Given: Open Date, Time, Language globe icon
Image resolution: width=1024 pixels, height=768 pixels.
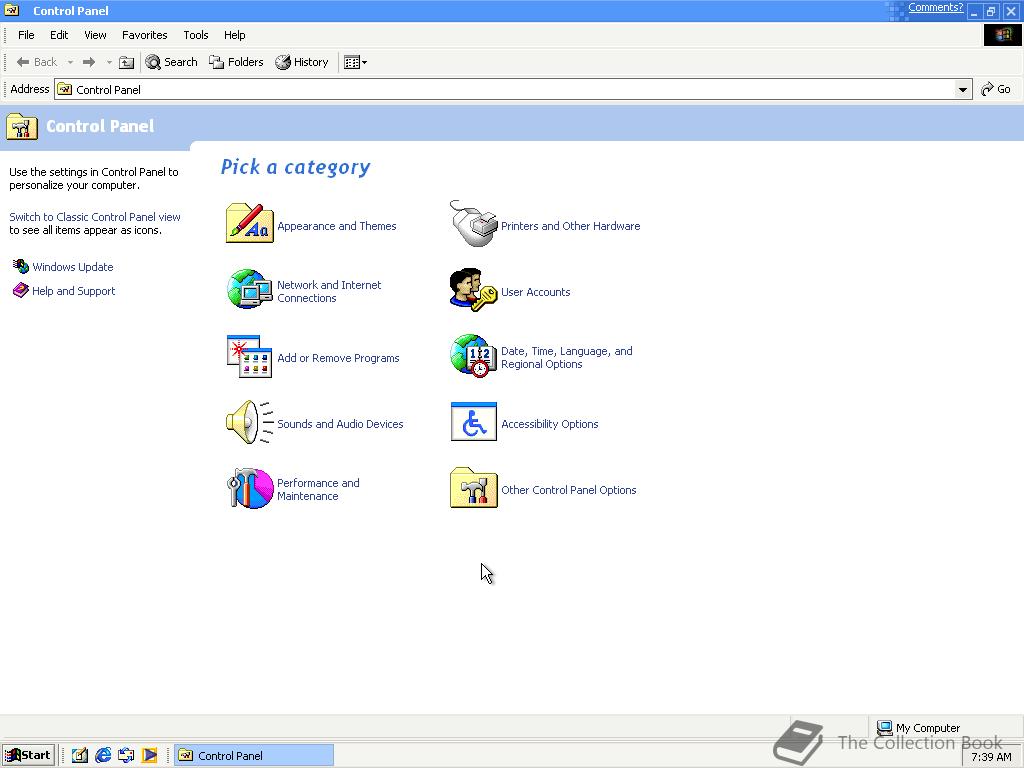Looking at the screenshot, I should 473,356.
